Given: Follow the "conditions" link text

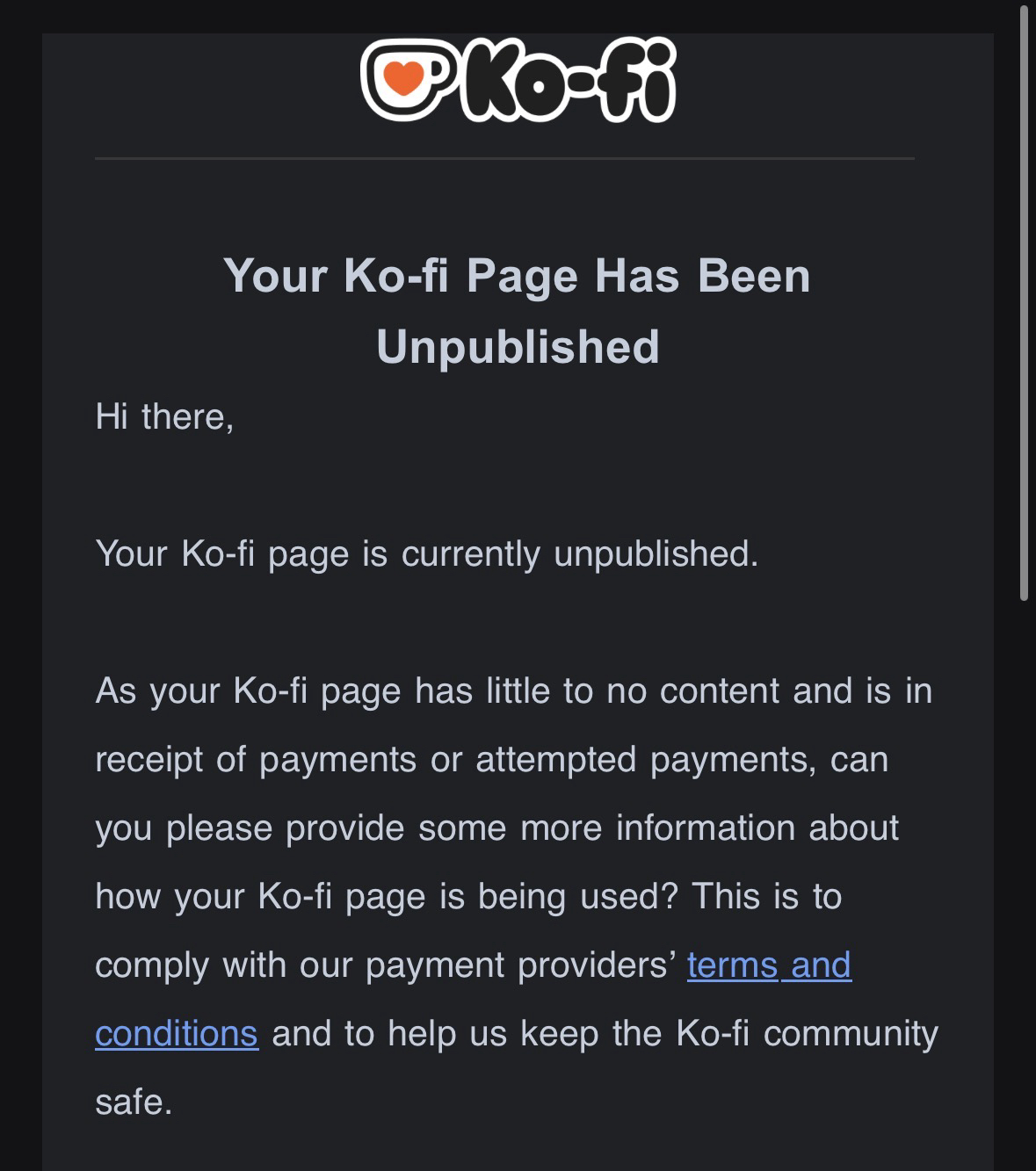Looking at the screenshot, I should (x=177, y=1033).
